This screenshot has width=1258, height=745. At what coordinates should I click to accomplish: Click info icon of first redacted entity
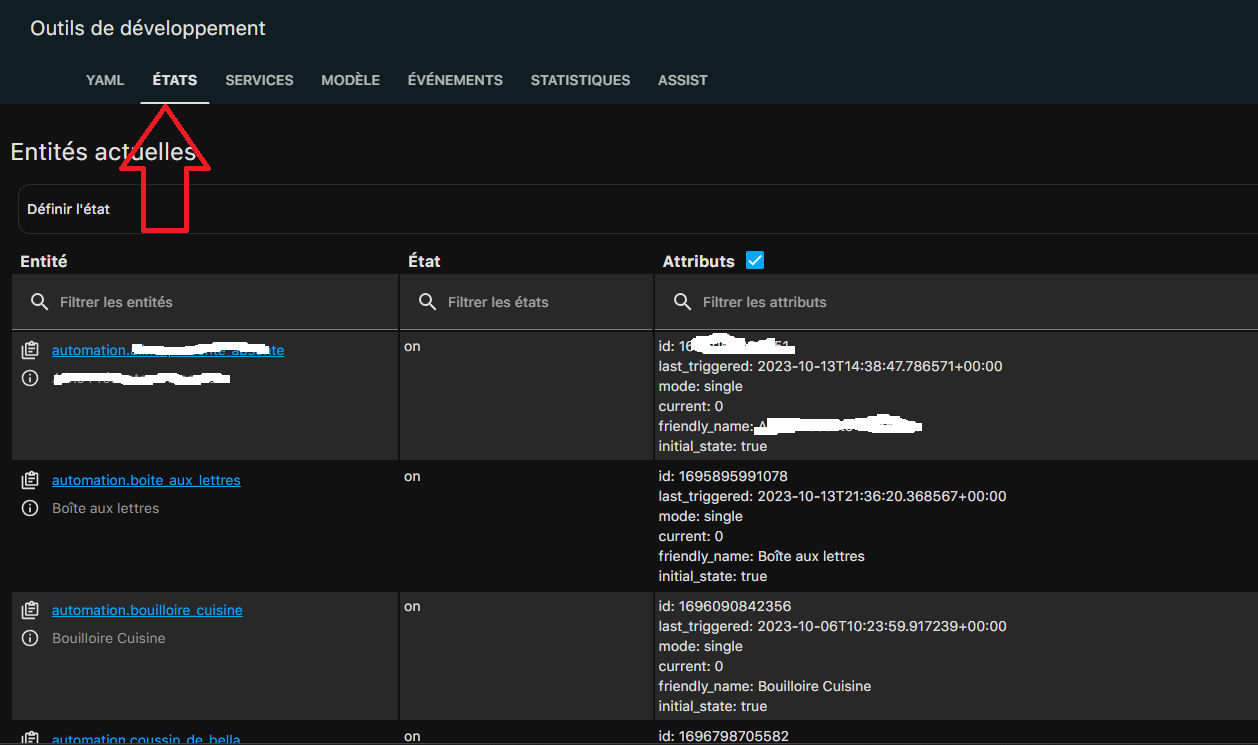(x=30, y=379)
